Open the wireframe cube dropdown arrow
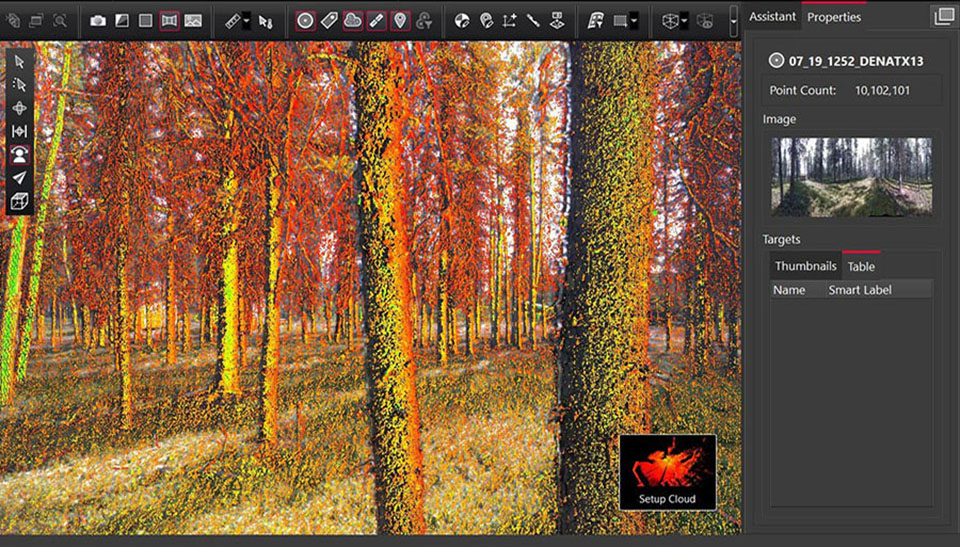Screen dimensions: 960x547 [x=684, y=21]
